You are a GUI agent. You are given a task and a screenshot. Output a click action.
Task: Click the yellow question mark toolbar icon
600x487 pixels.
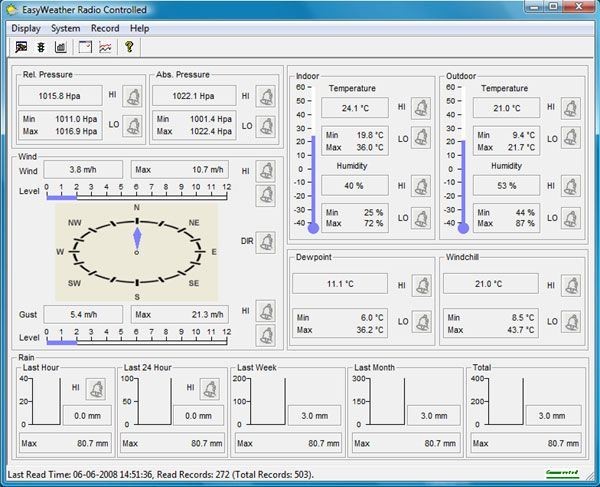click(x=129, y=47)
